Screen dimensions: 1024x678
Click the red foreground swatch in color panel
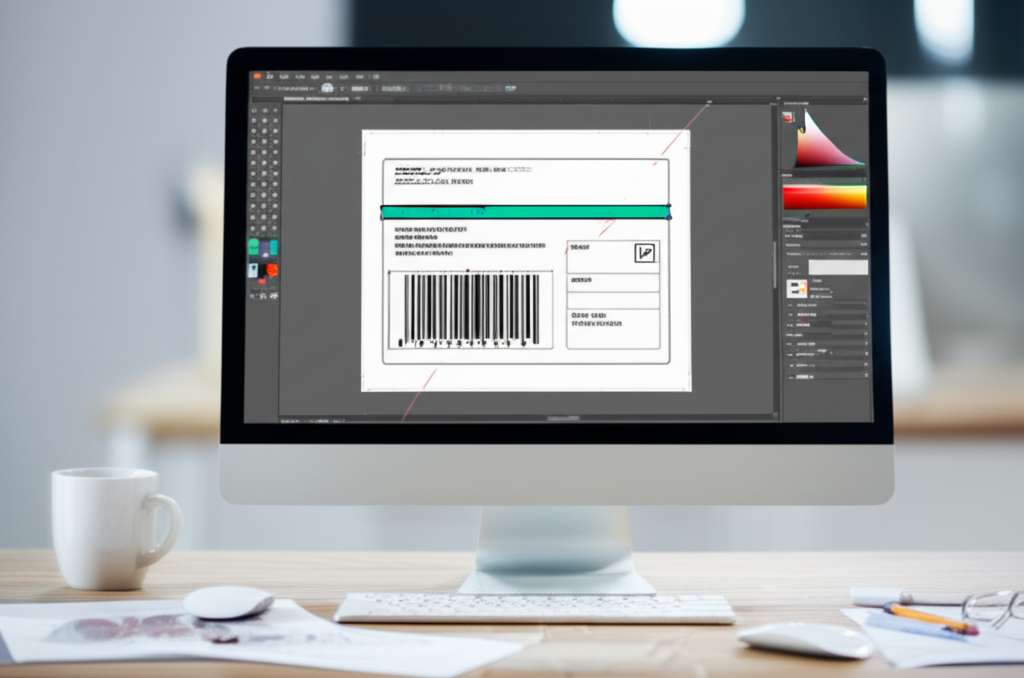[x=788, y=117]
